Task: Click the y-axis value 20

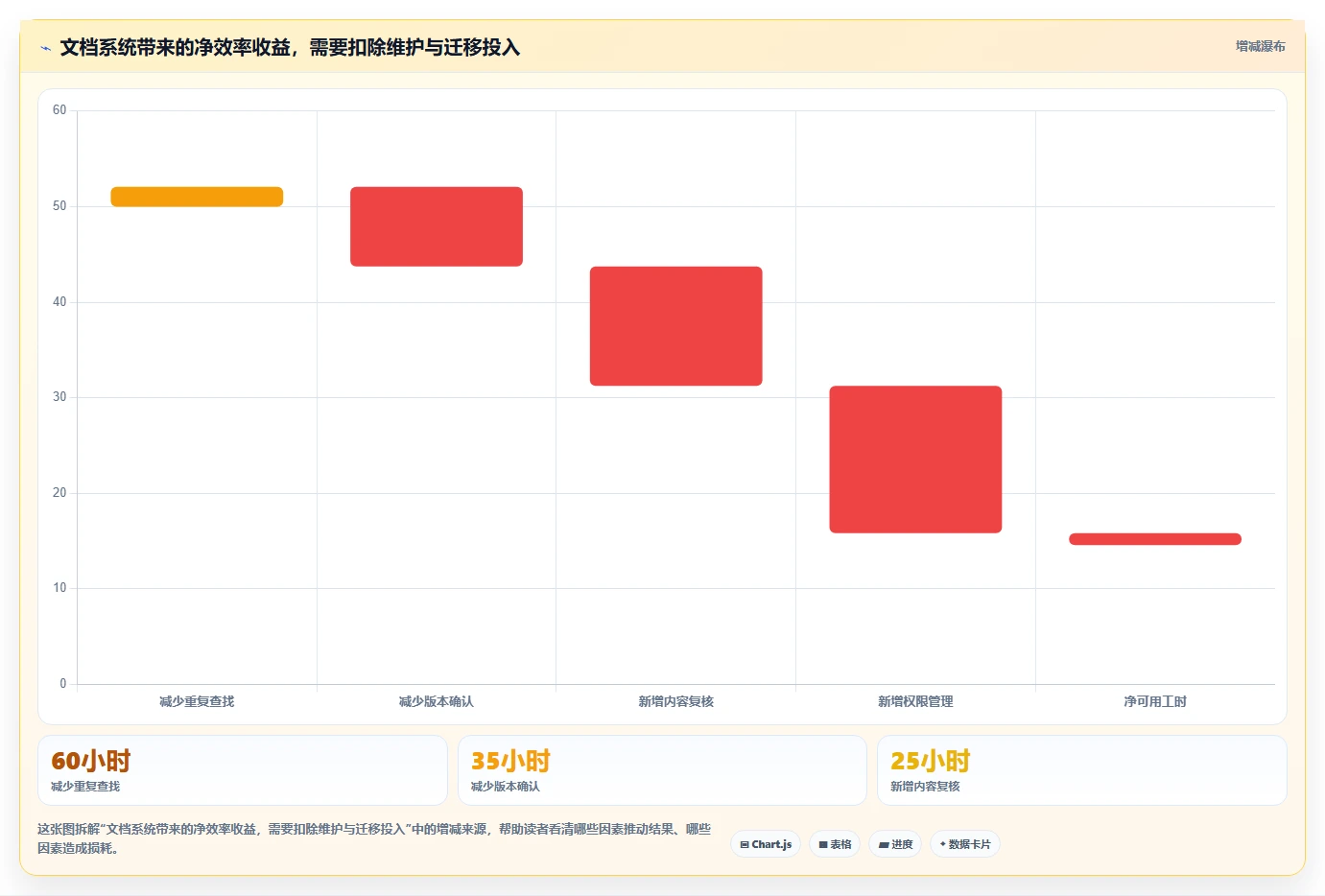Action: [59, 493]
